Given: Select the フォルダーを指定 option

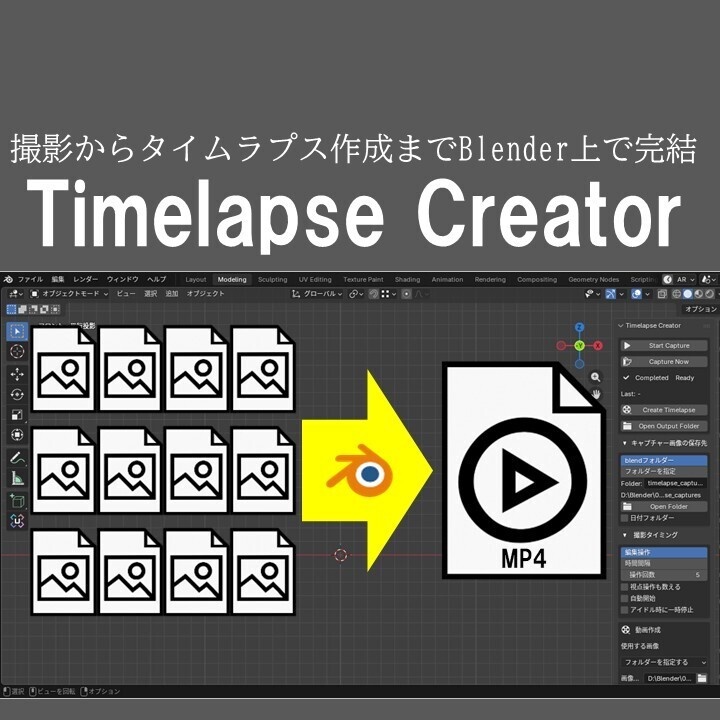Looking at the screenshot, I should click(x=664, y=471).
